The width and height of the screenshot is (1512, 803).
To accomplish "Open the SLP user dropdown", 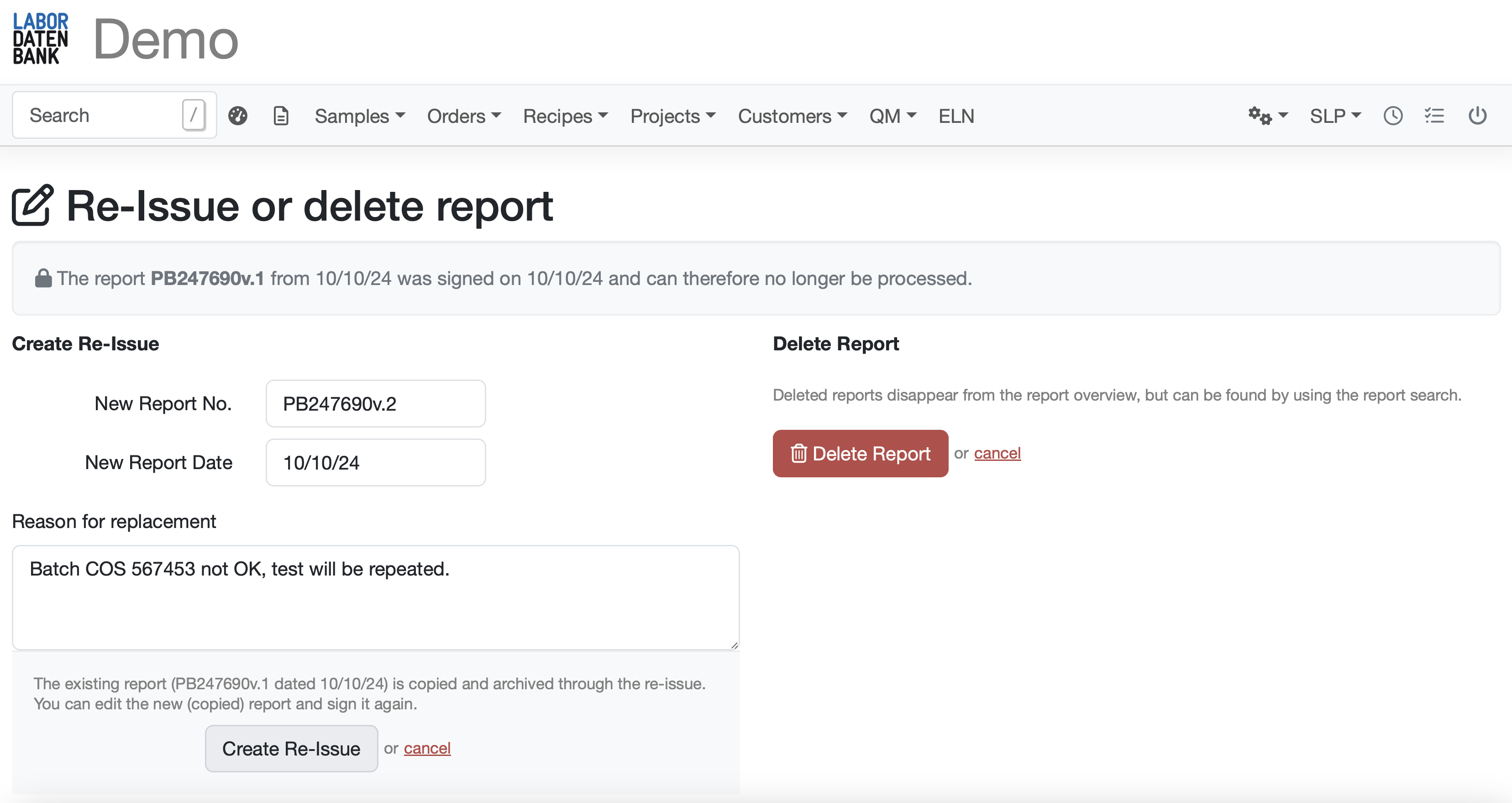I will tap(1335, 116).
